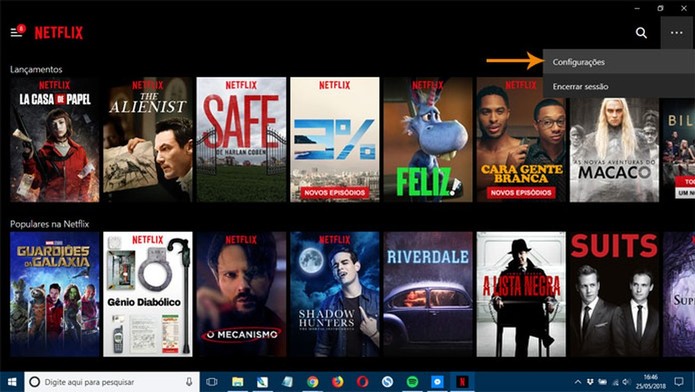The height and width of the screenshot is (392, 695).
Task: Open Guardiões da Galáxia poster
Action: coord(55,294)
